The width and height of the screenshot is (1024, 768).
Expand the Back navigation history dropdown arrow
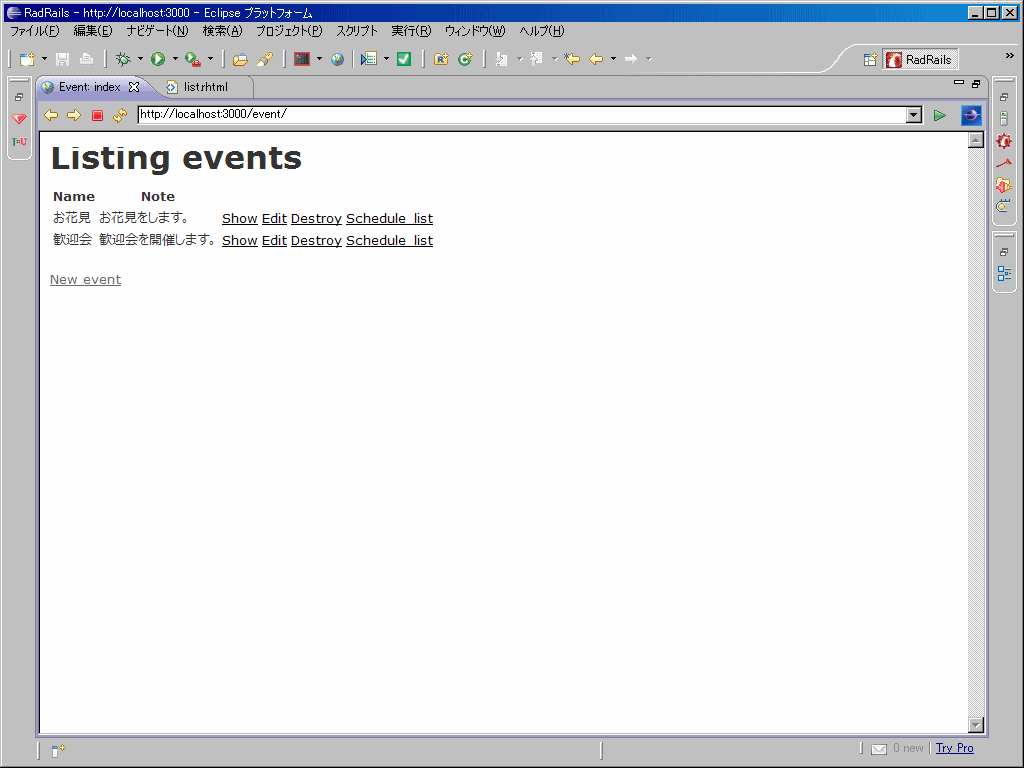[613, 59]
